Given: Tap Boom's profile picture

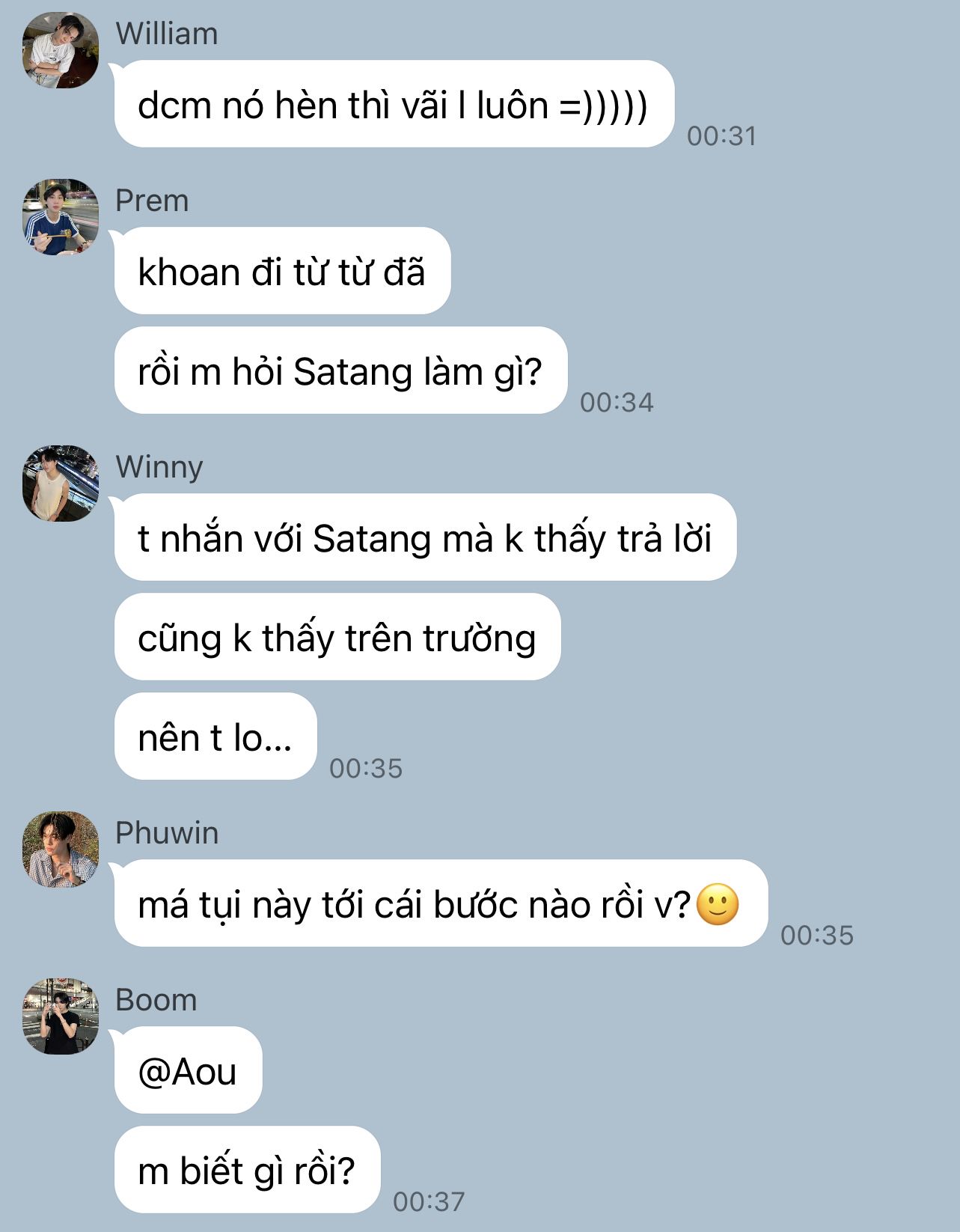Looking at the screenshot, I should (x=61, y=1016).
